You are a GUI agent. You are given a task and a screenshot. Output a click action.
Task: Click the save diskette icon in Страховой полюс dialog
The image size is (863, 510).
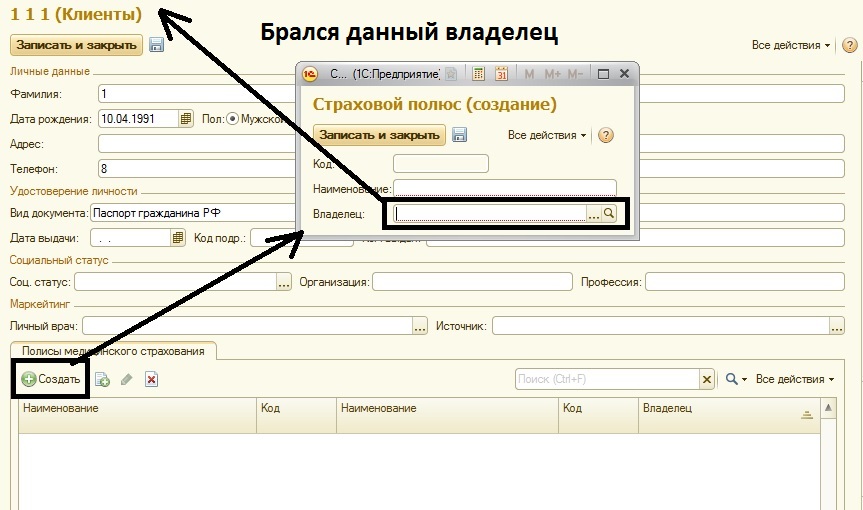point(460,135)
